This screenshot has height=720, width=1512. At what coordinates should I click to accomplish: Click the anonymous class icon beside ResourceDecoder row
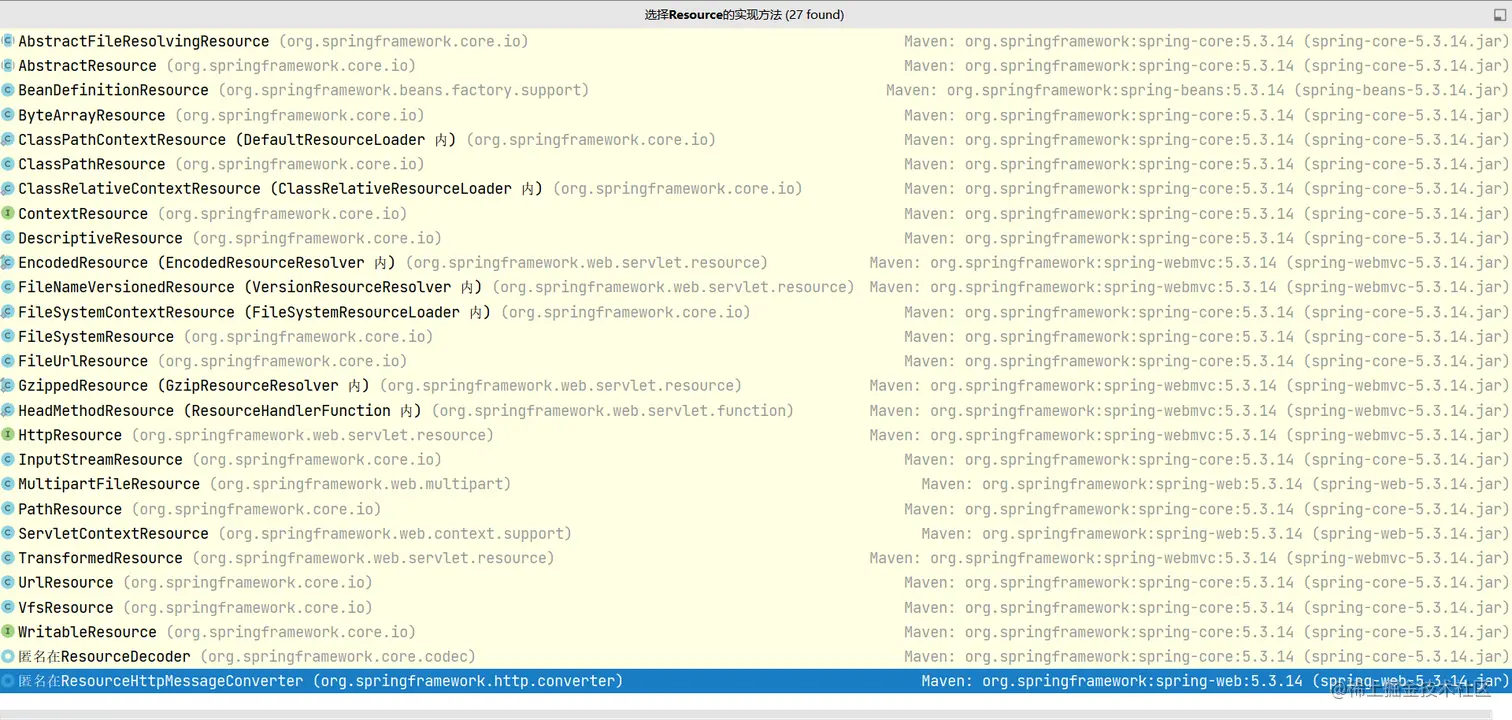coord(8,657)
